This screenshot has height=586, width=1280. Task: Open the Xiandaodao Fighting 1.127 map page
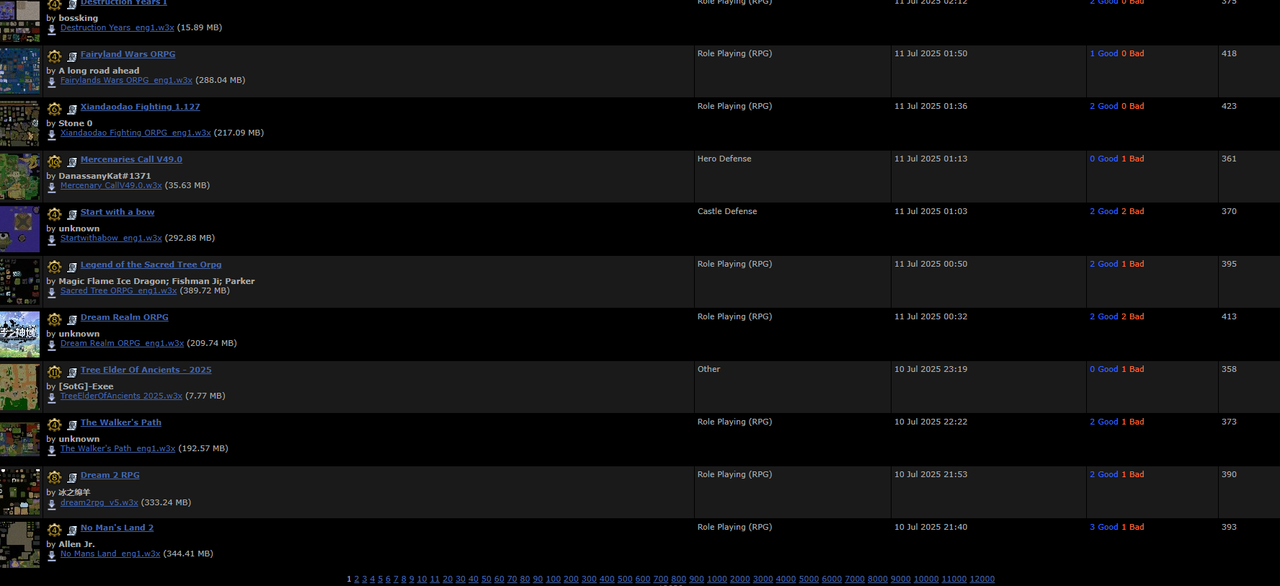[x=140, y=107]
